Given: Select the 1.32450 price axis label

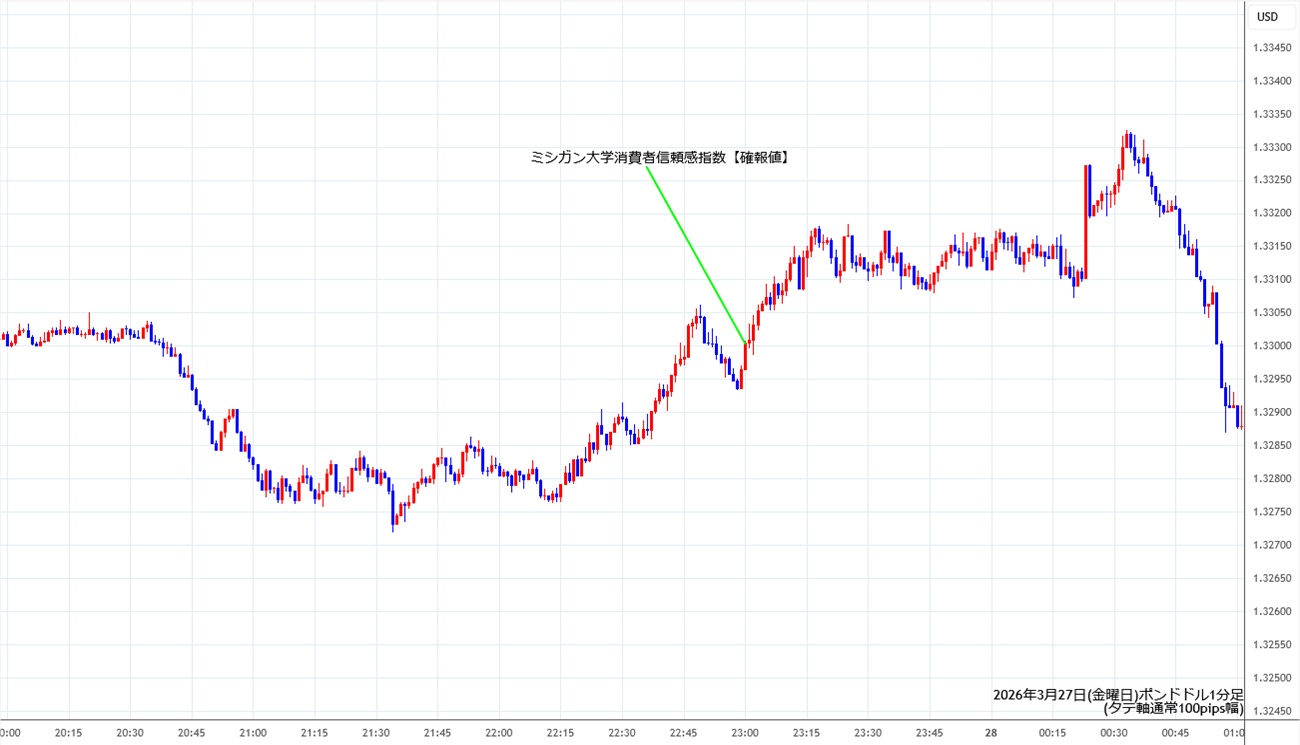Looking at the screenshot, I should point(1271,711).
